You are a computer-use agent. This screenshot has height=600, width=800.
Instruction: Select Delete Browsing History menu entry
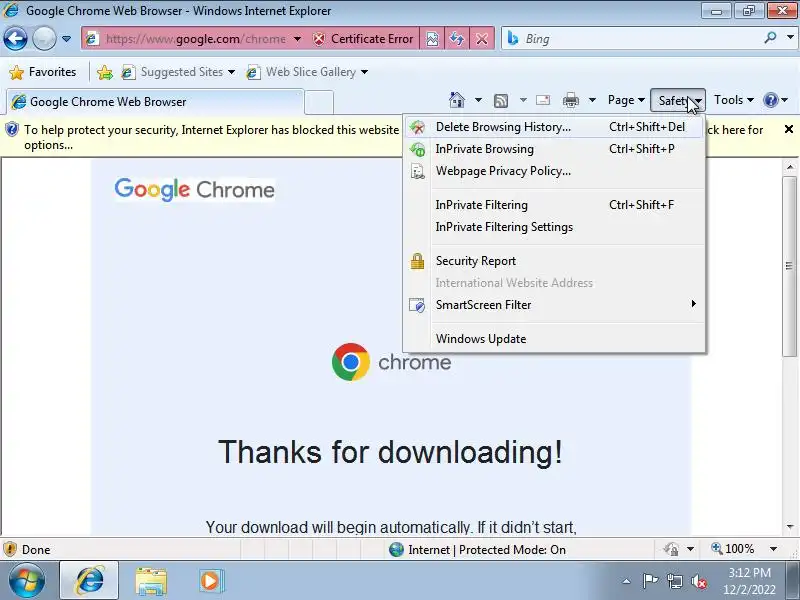click(554, 127)
